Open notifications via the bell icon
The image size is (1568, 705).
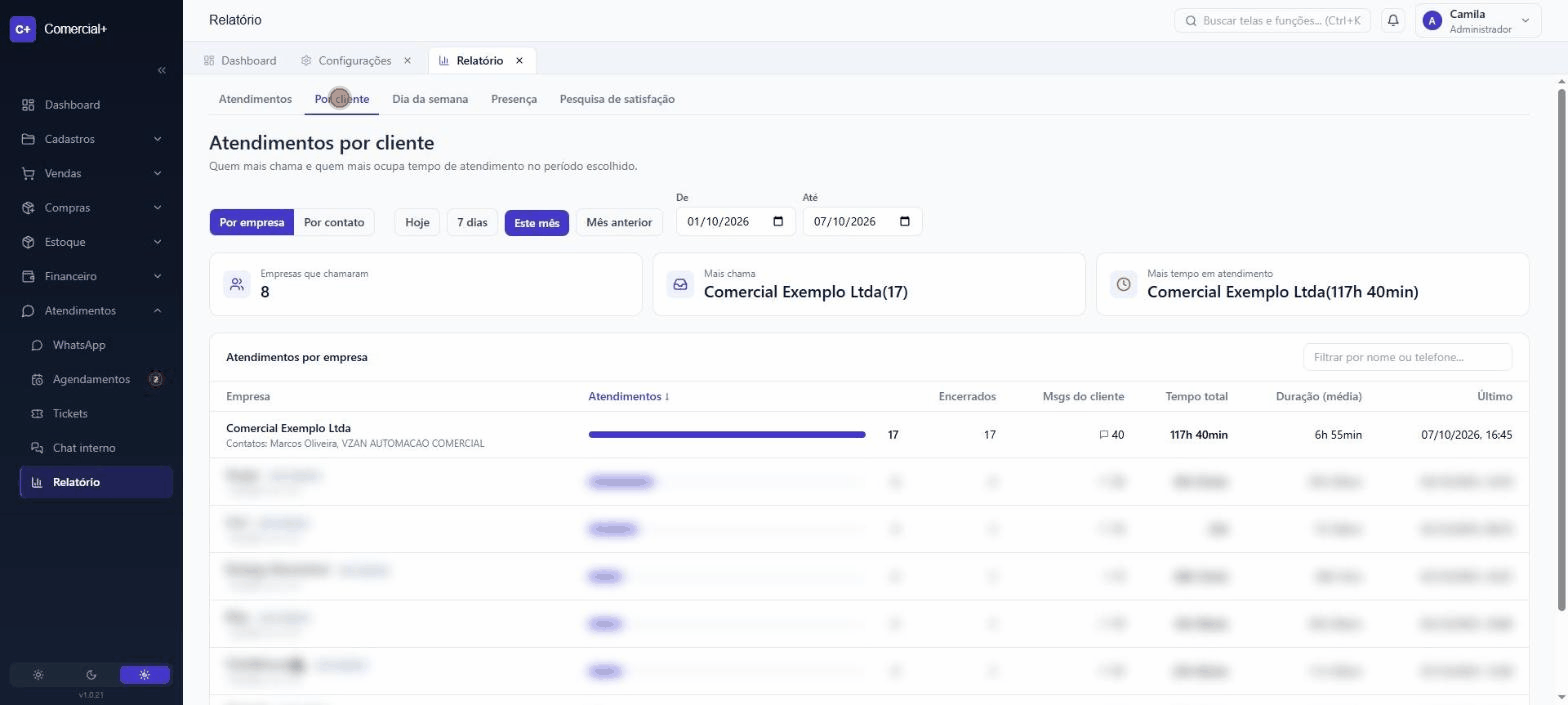tap(1392, 20)
